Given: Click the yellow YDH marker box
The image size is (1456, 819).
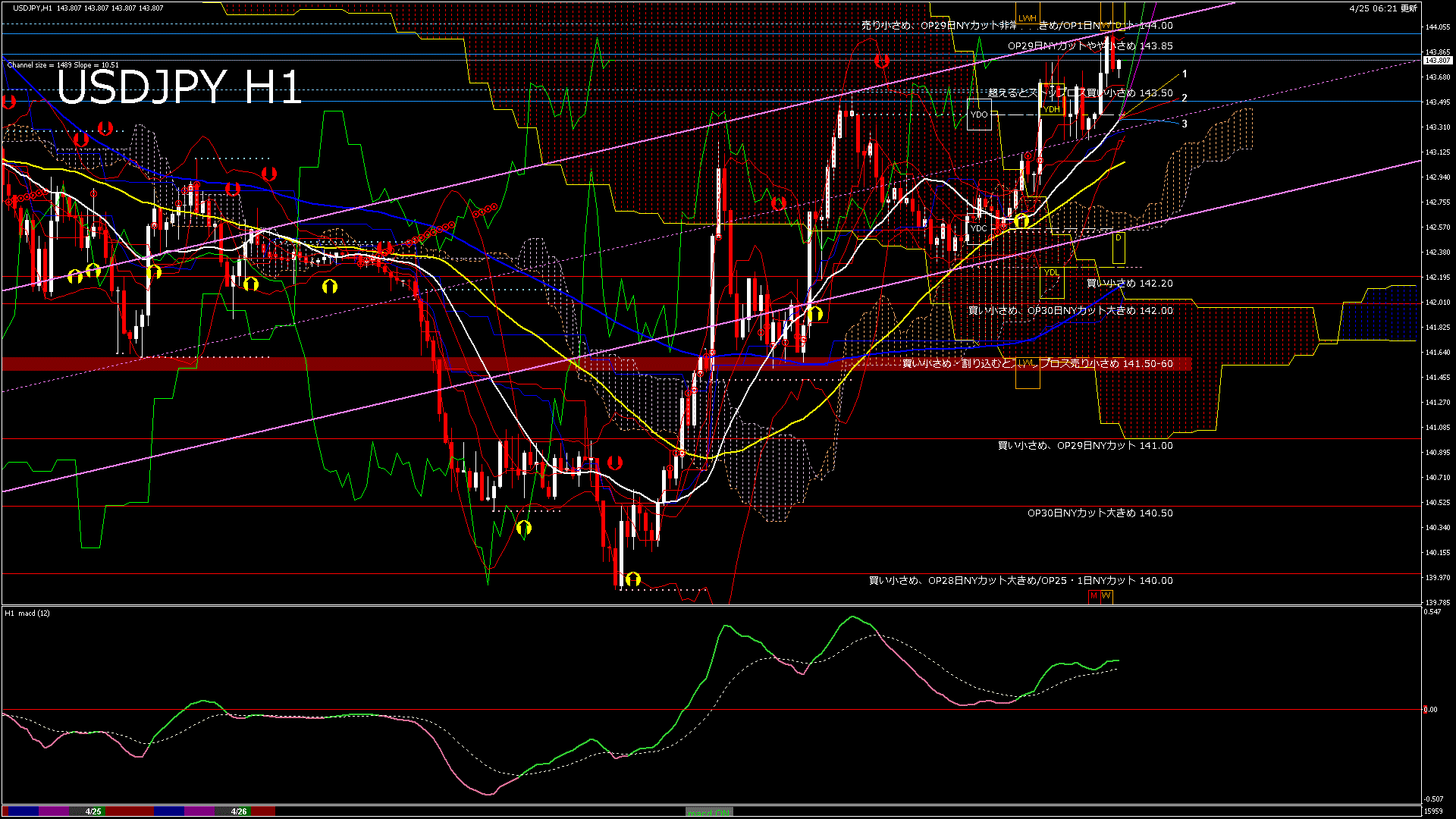Looking at the screenshot, I should [x=1052, y=99].
